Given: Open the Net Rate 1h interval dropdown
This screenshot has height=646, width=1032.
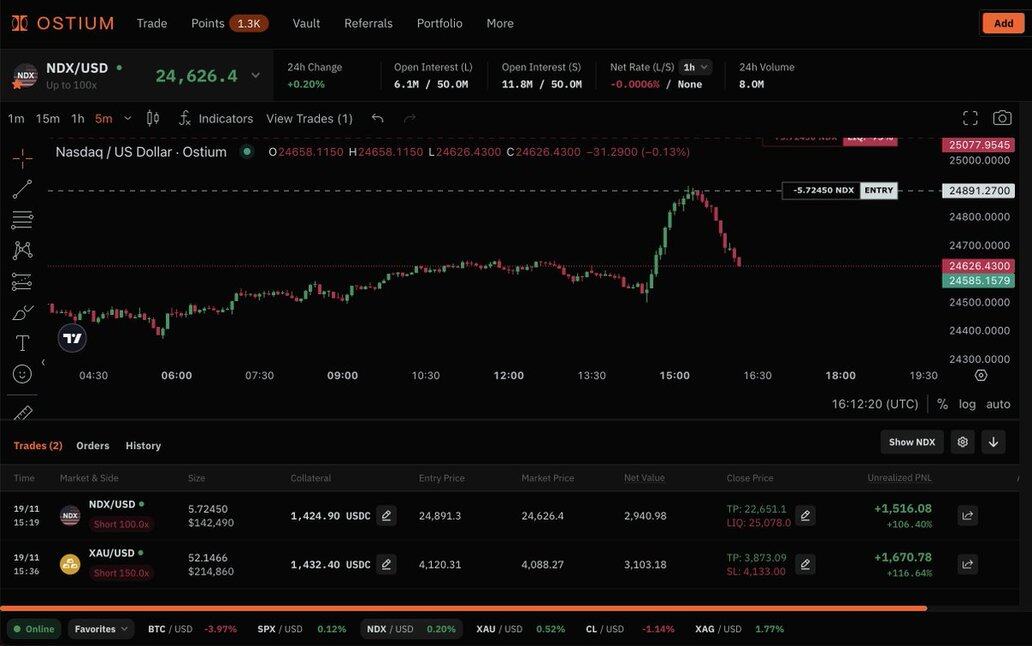Looking at the screenshot, I should [x=695, y=67].
